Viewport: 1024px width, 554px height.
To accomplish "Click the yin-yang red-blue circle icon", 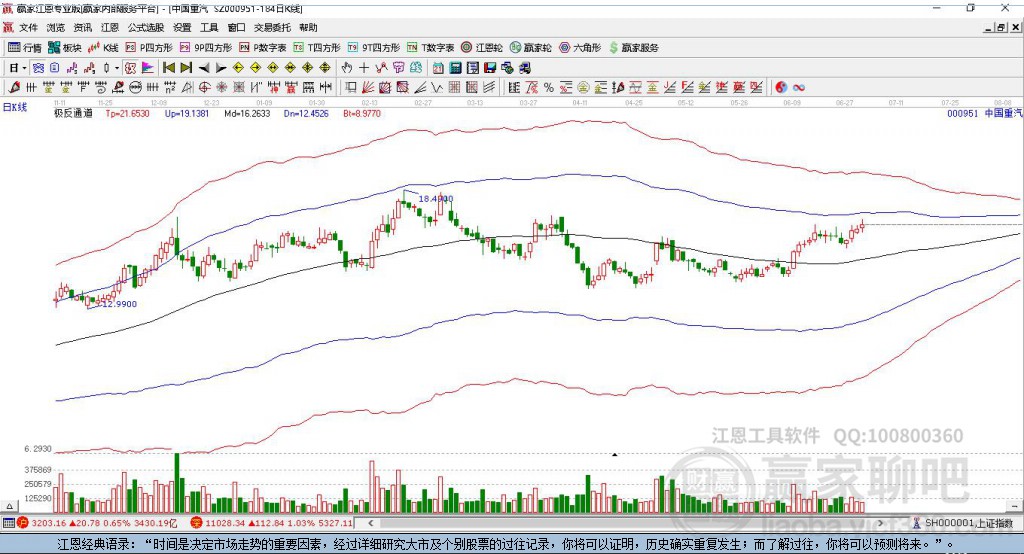I will [x=781, y=87].
